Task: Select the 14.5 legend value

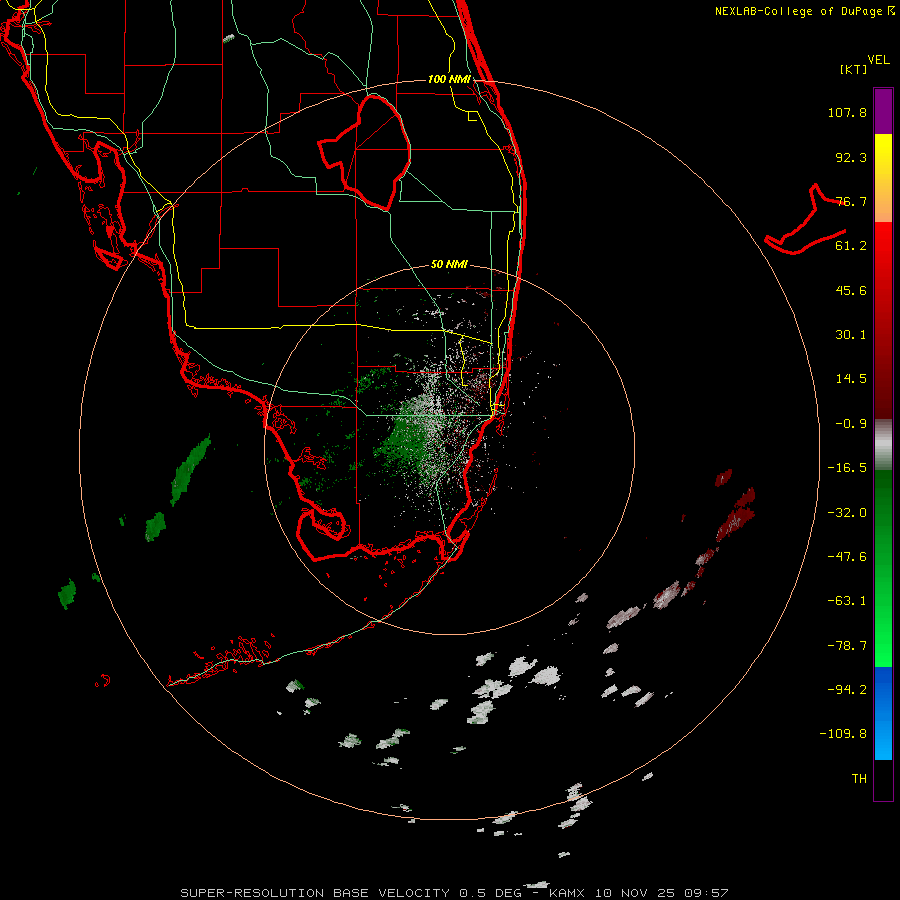Action: click(851, 379)
